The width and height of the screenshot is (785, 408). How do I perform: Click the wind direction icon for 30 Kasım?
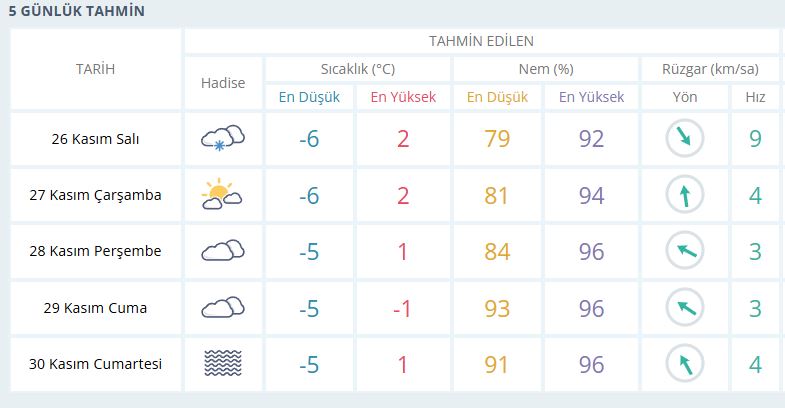684,364
